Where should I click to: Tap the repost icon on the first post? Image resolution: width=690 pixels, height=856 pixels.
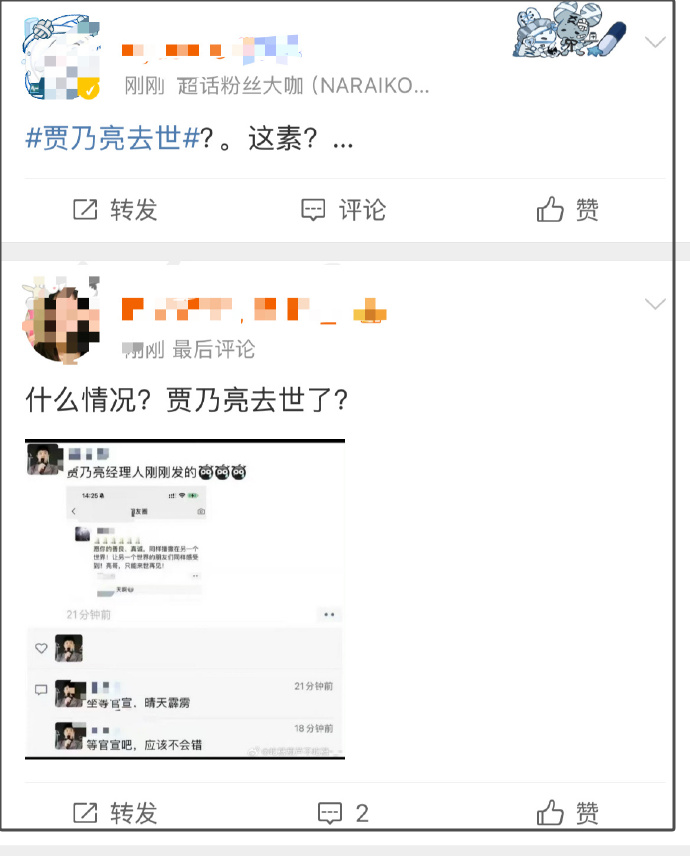click(x=85, y=210)
